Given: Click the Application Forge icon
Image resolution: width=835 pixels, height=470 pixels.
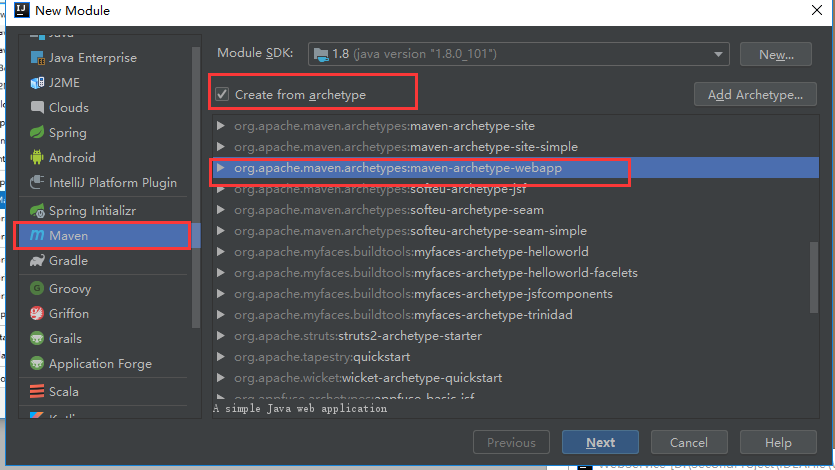Looking at the screenshot, I should 37,364.
